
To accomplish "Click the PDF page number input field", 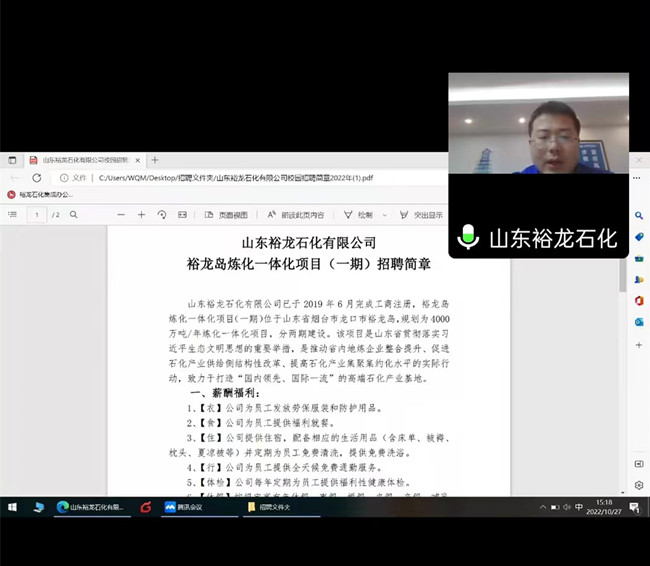I will (37, 215).
